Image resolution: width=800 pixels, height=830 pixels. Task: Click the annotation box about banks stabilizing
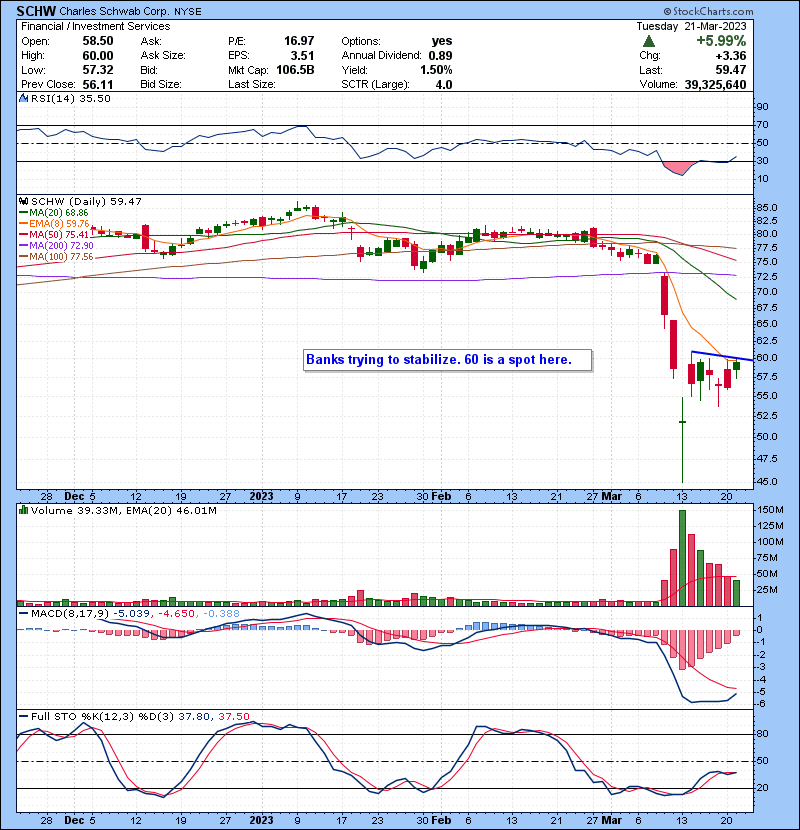click(x=447, y=360)
